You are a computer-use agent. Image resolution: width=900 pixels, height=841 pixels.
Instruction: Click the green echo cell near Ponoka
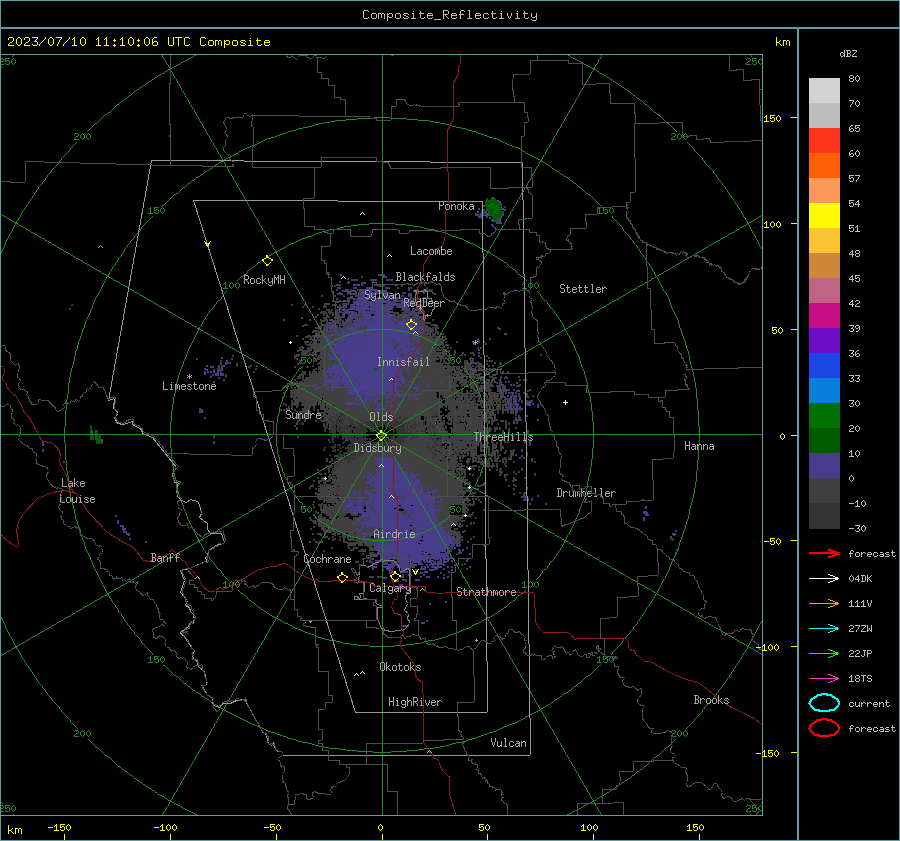[494, 210]
